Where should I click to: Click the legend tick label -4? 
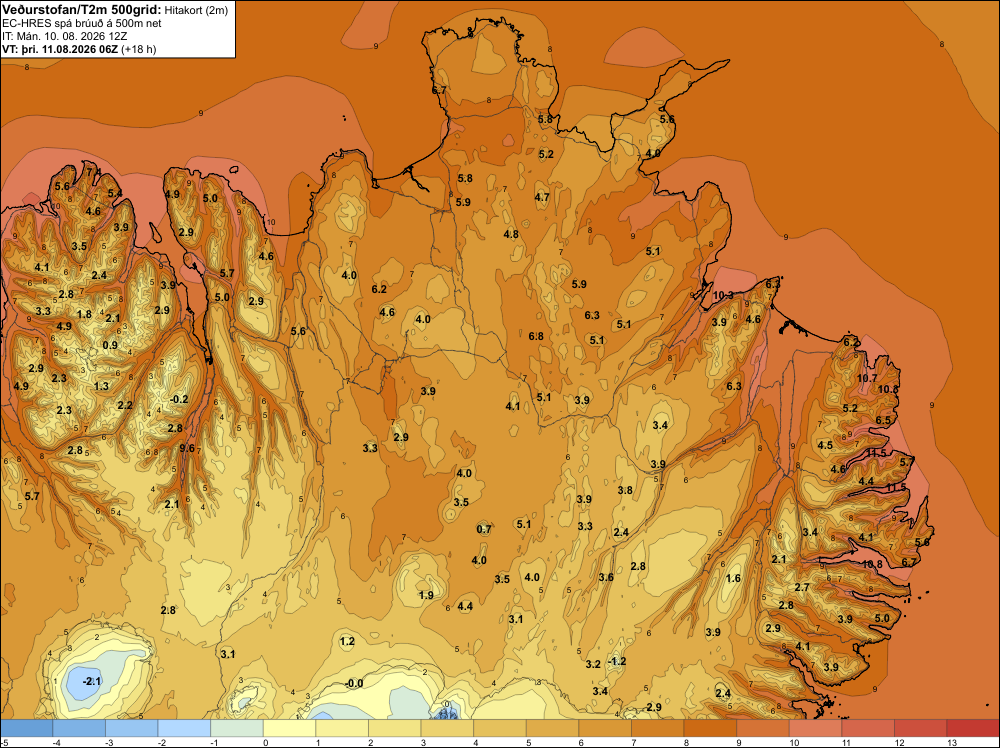[x=56, y=742]
